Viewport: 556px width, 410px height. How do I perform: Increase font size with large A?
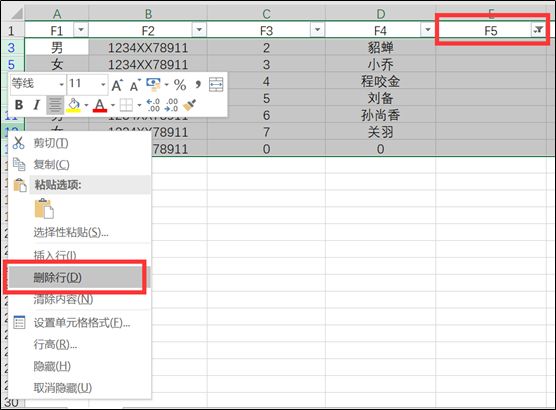coord(117,85)
